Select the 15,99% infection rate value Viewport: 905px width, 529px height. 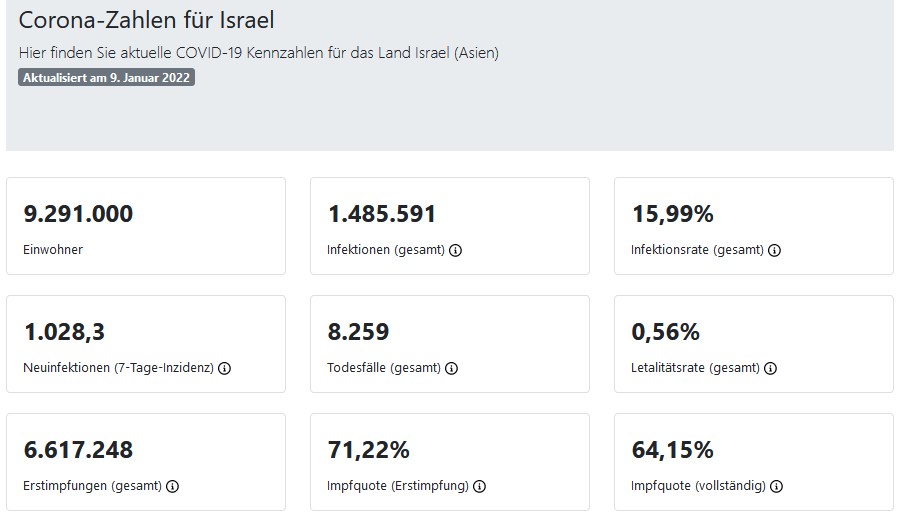click(673, 214)
